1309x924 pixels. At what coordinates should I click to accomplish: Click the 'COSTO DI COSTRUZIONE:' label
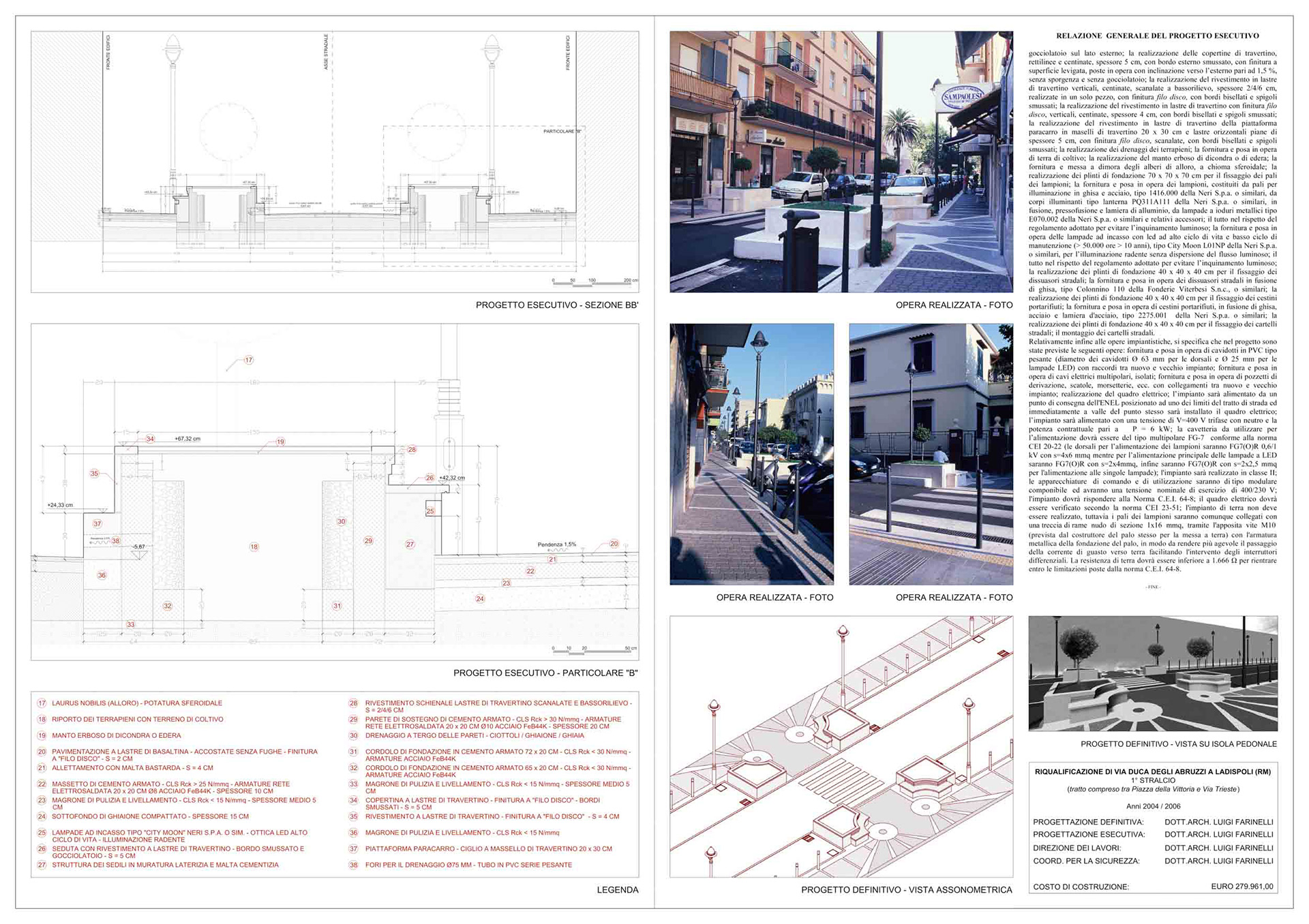1081,887
